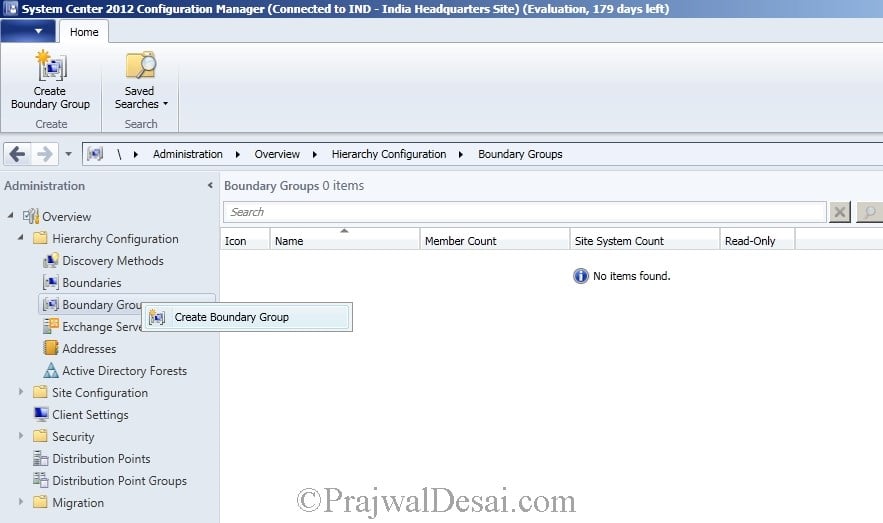This screenshot has width=883, height=523.
Task: Select the Migration folder icon
Action: [x=40, y=502]
